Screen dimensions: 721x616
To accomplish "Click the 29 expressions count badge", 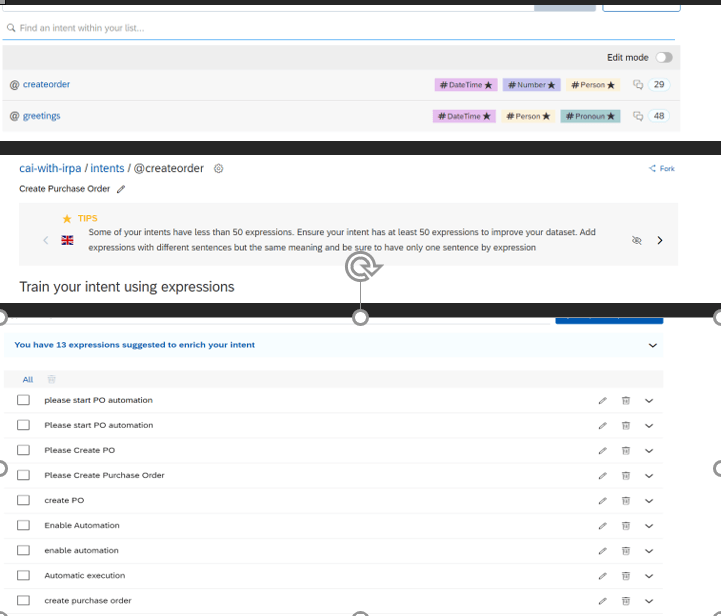I will point(658,85).
